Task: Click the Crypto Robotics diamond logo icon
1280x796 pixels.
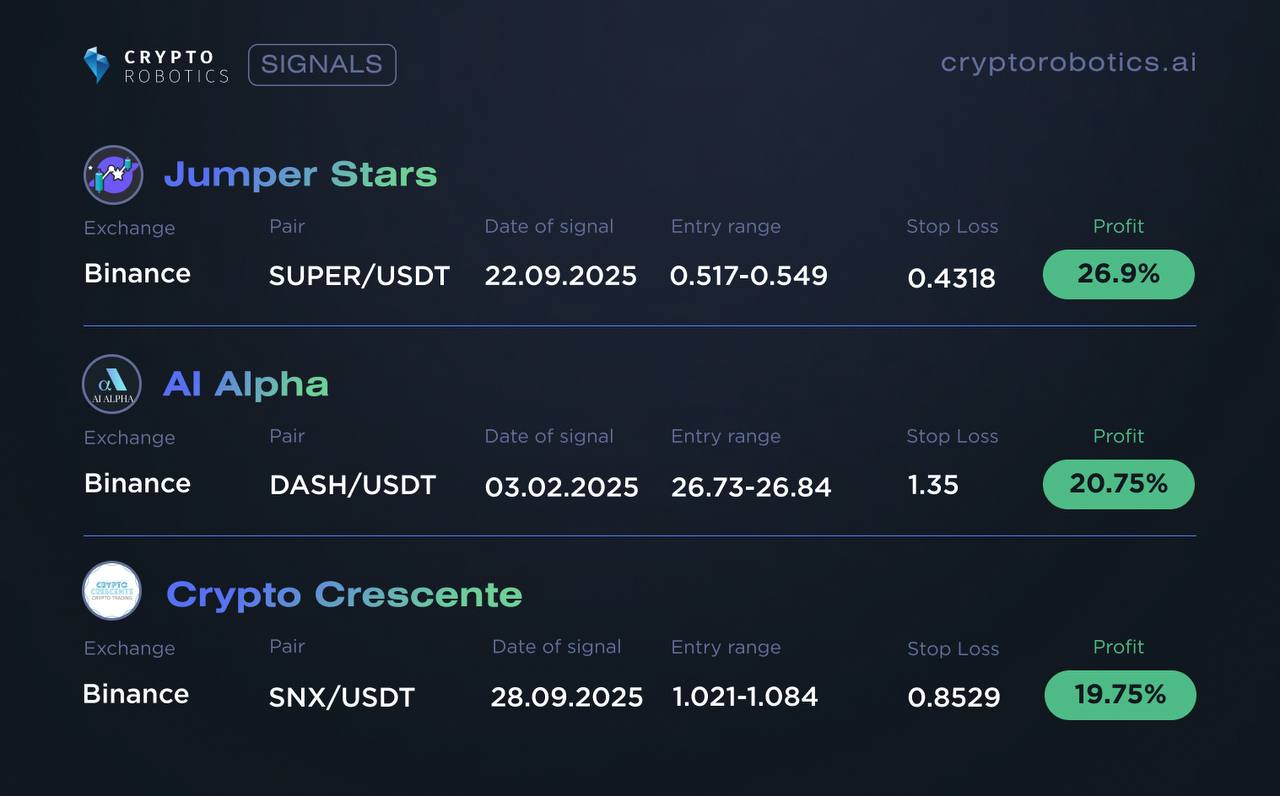Action: coord(96,64)
